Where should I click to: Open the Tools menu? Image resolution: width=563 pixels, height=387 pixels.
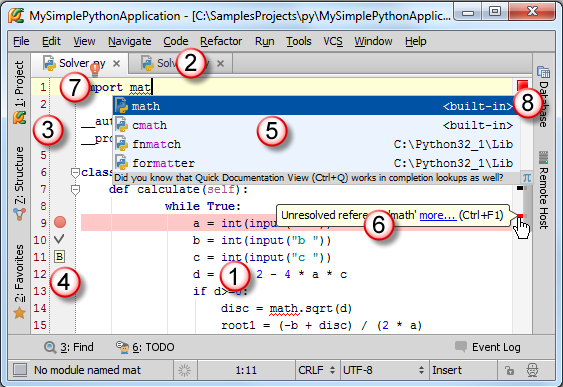(299, 41)
